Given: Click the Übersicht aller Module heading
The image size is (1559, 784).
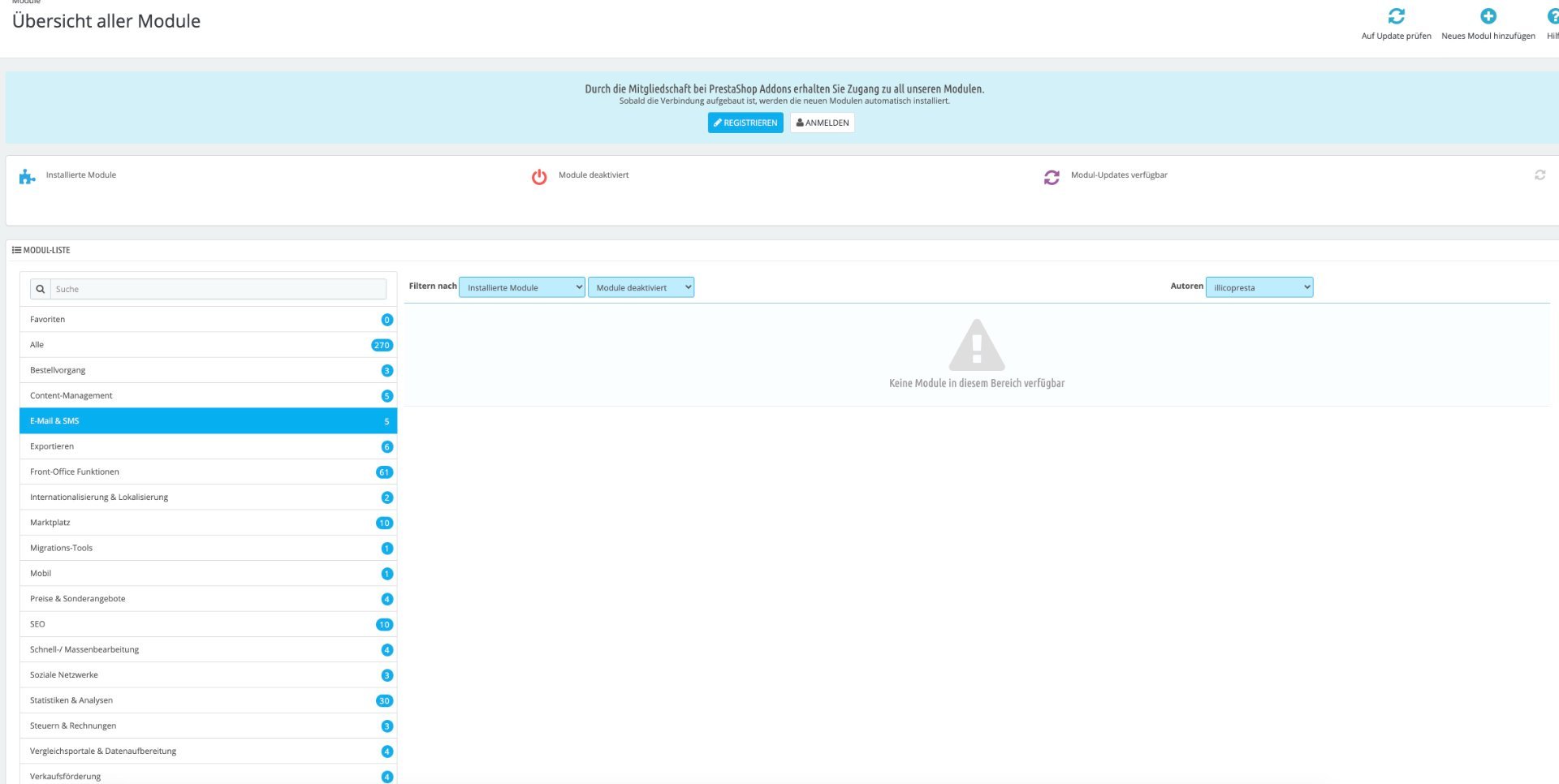Looking at the screenshot, I should tap(106, 21).
